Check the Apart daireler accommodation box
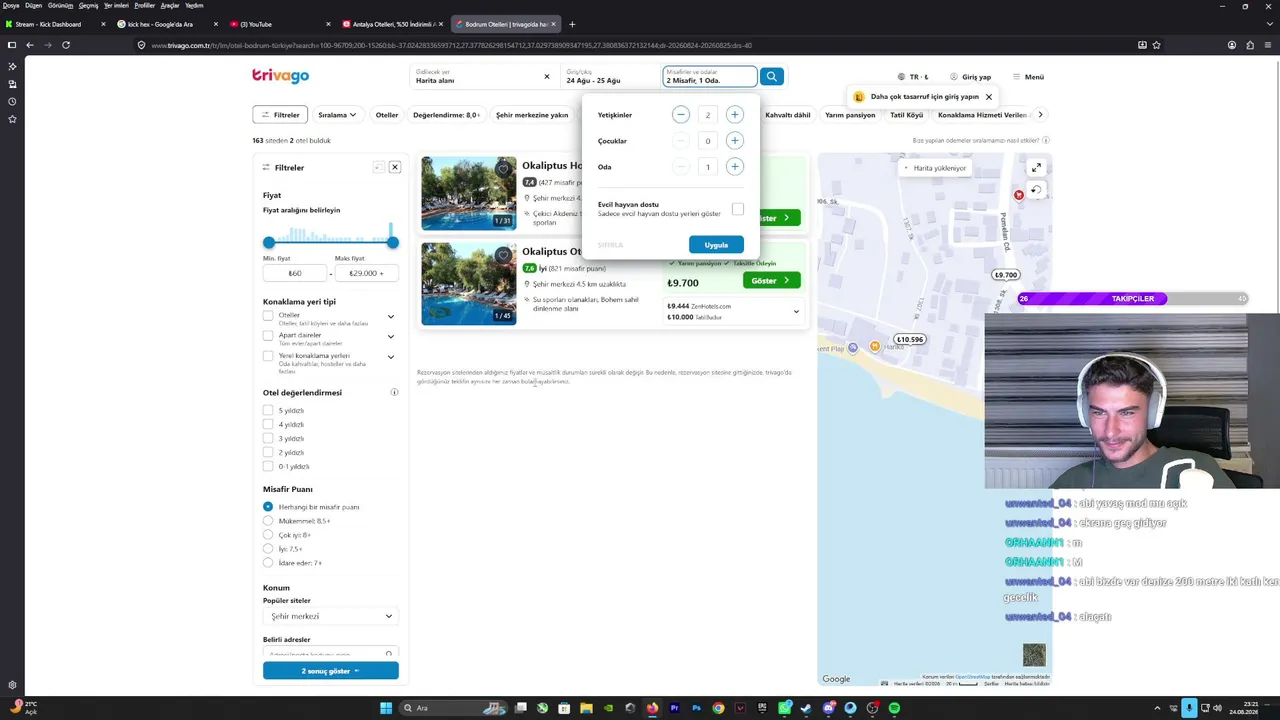 point(268,336)
